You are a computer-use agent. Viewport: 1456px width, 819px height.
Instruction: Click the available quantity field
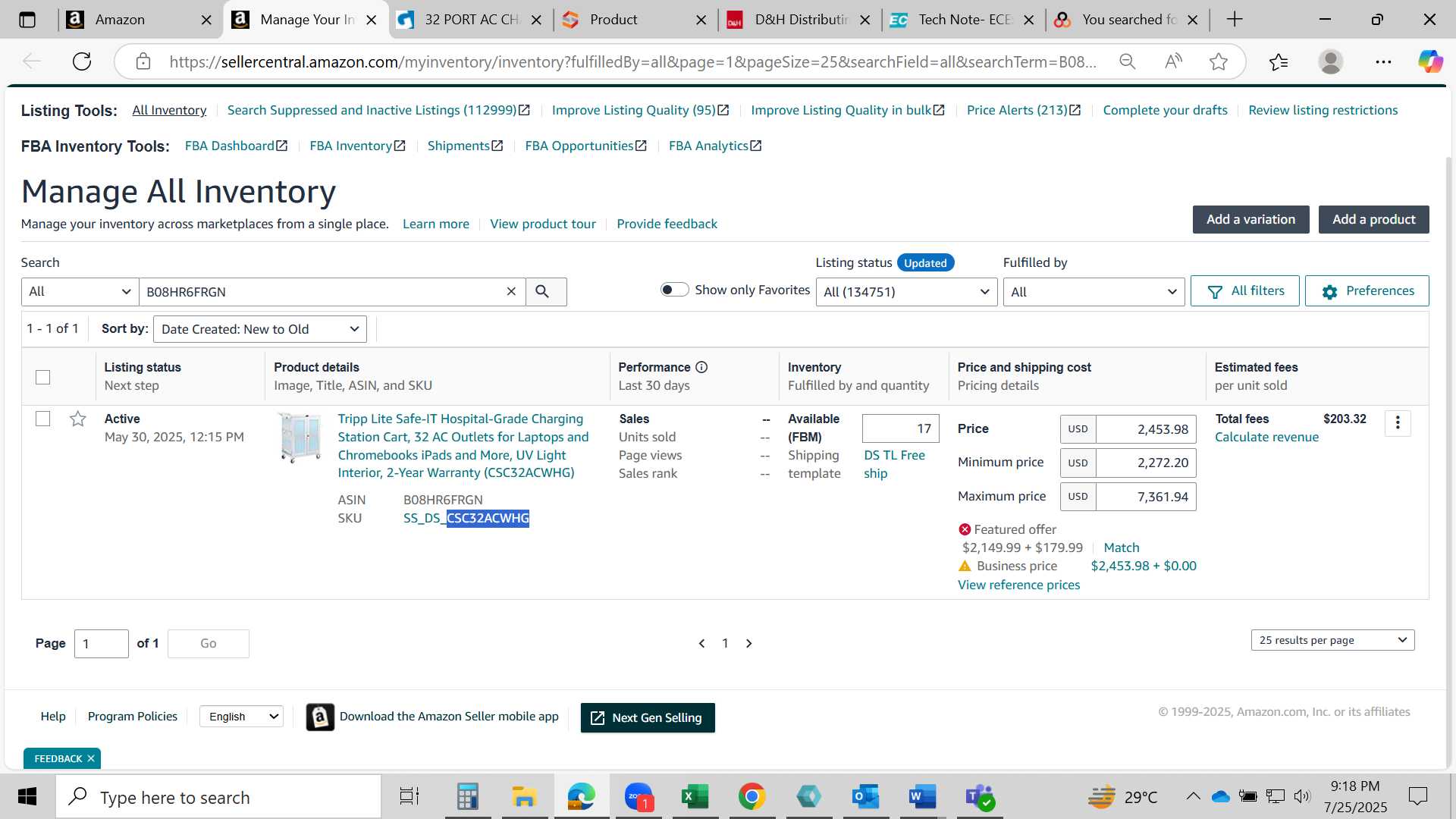(901, 428)
